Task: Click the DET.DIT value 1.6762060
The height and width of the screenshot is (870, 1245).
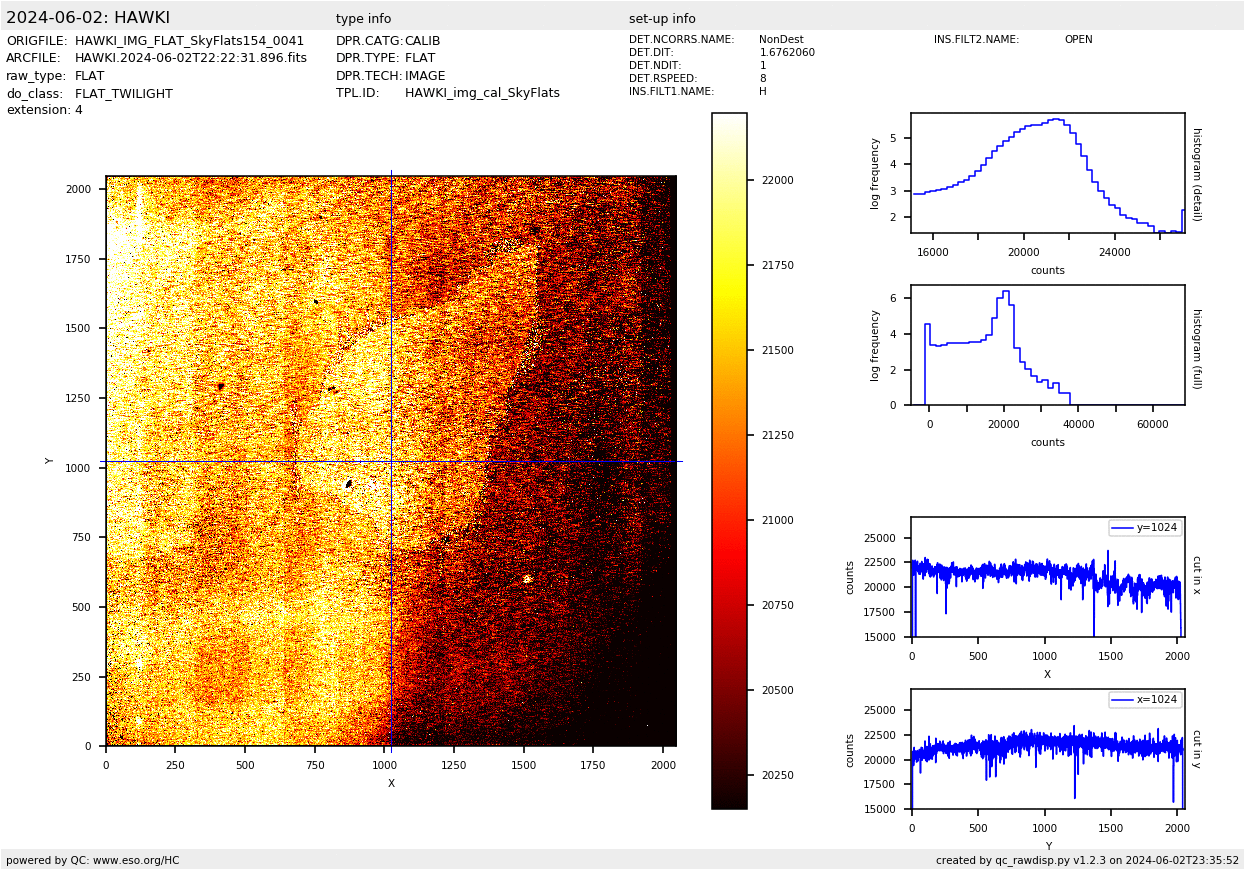Action: (787, 53)
